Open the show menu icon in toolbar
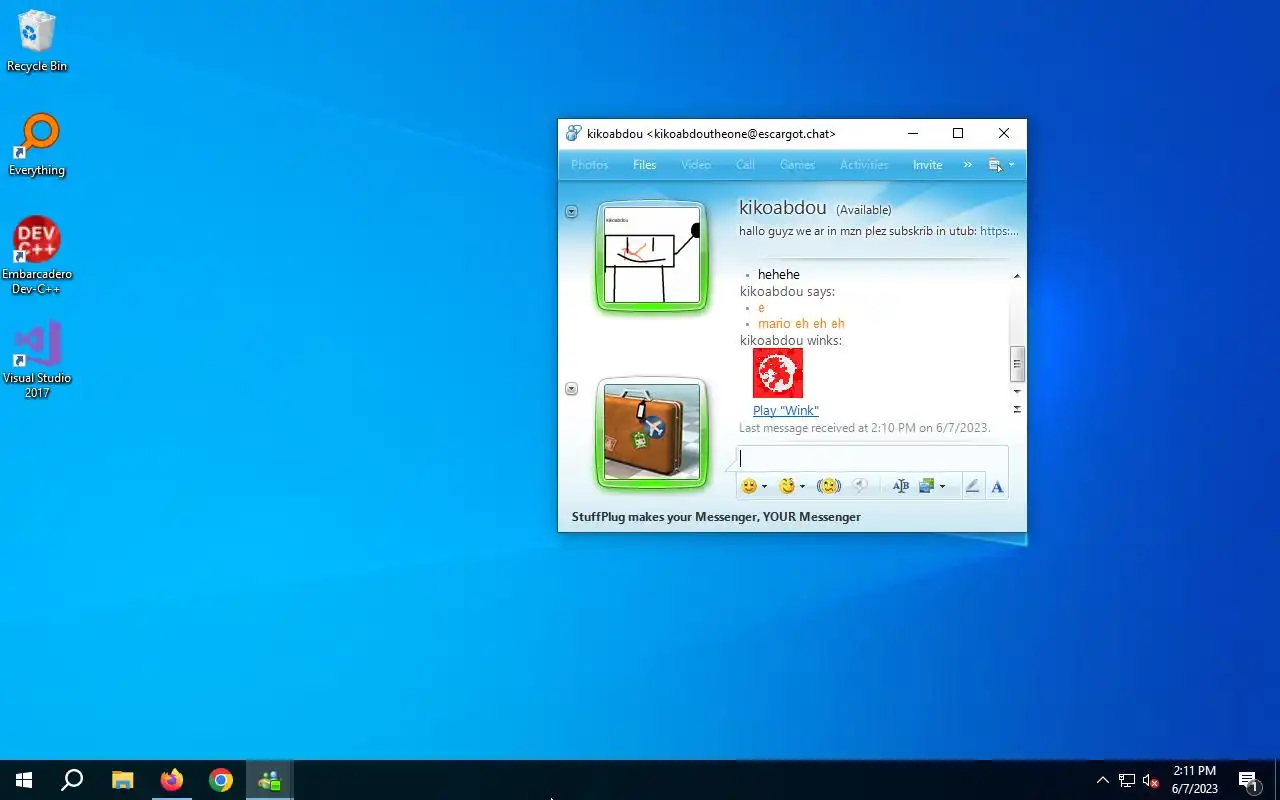This screenshot has height=800, width=1280. (x=995, y=165)
